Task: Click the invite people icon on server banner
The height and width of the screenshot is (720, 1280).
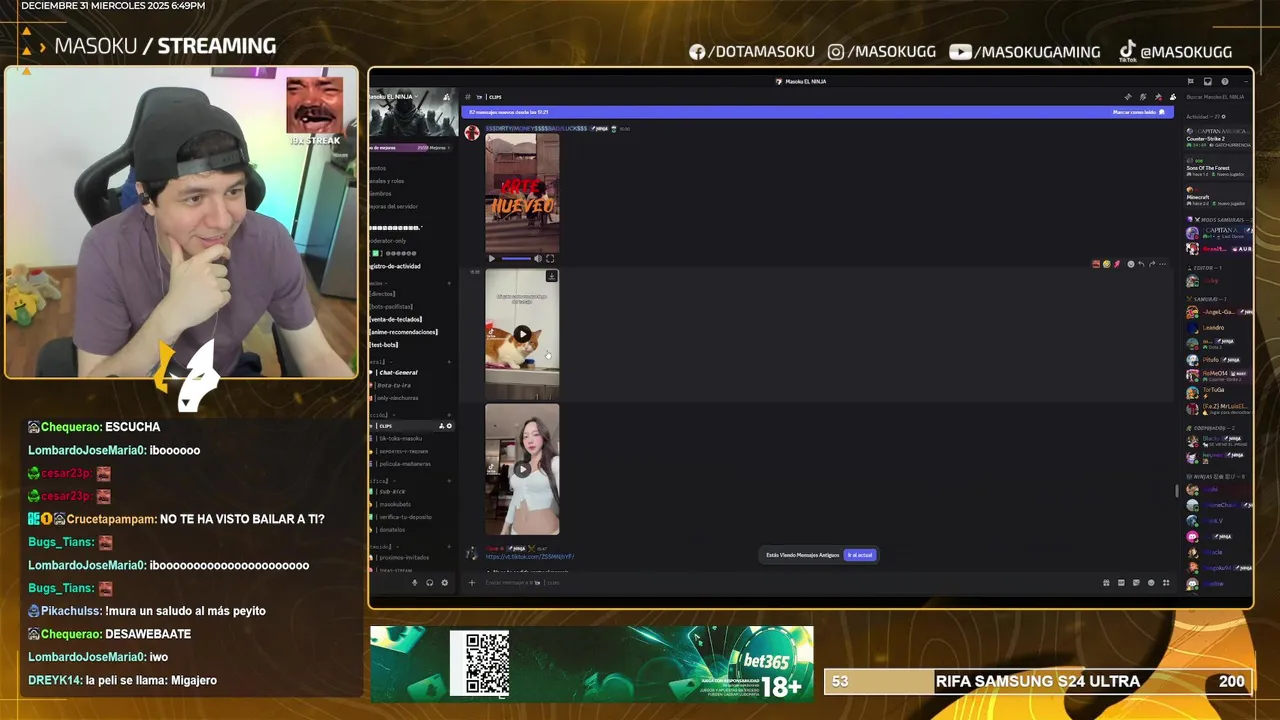Action: 446,97
